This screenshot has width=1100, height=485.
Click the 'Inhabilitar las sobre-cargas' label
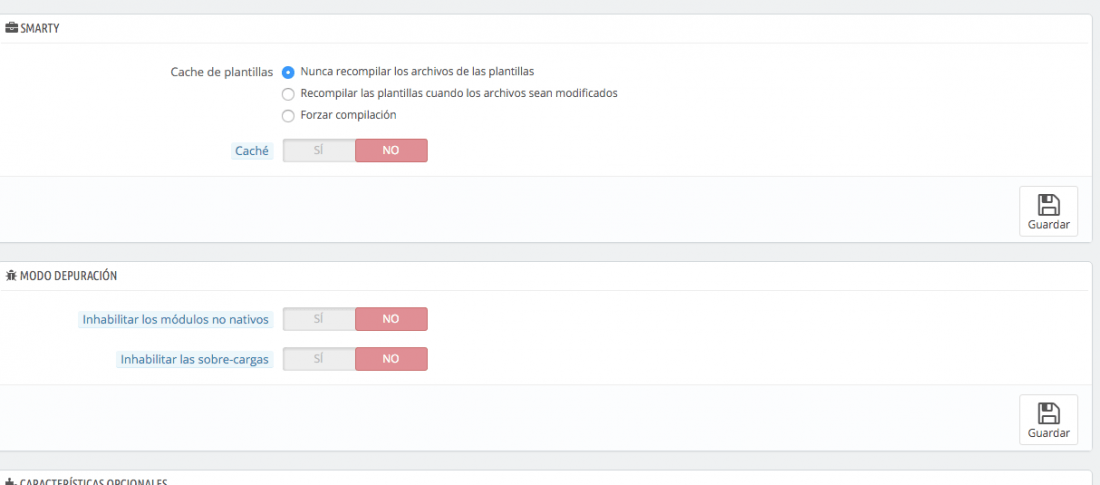[194, 359]
